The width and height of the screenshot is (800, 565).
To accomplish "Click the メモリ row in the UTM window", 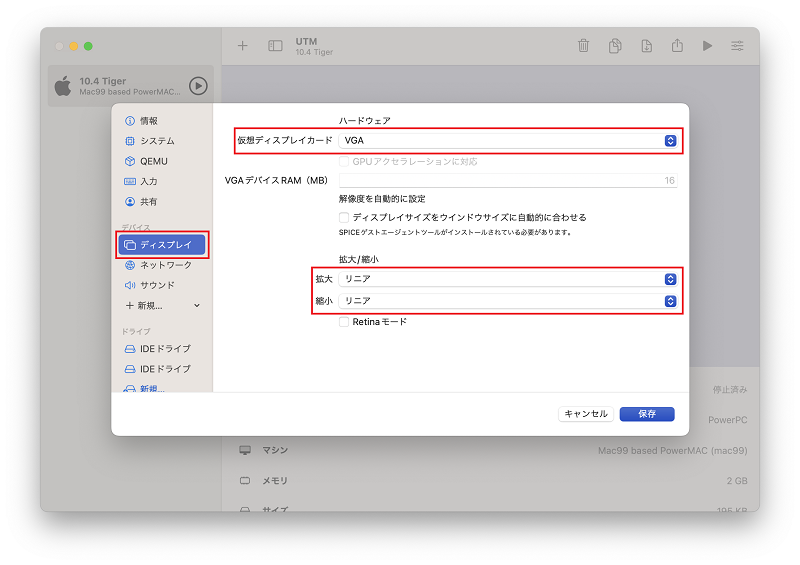I will [493, 481].
